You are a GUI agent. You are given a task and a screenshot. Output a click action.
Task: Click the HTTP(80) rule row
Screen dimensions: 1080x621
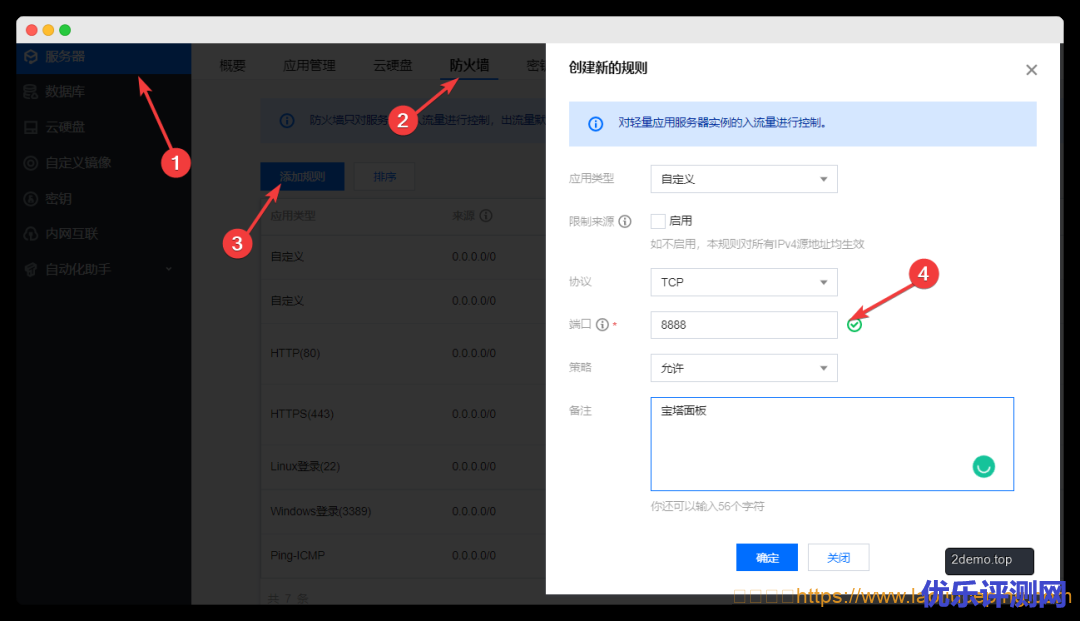(403, 353)
